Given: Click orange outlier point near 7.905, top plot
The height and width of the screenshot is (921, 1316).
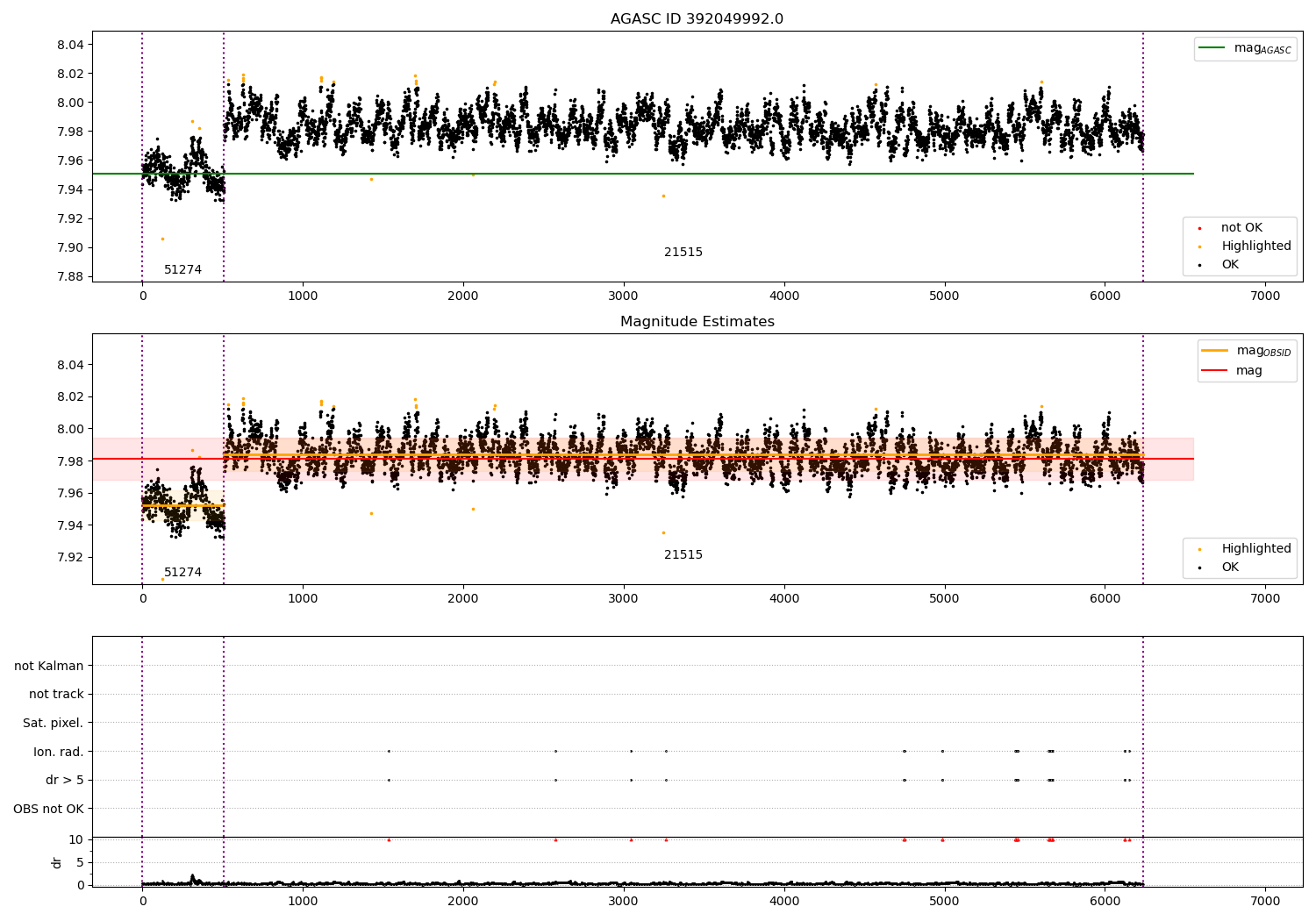Looking at the screenshot, I should [x=162, y=239].
